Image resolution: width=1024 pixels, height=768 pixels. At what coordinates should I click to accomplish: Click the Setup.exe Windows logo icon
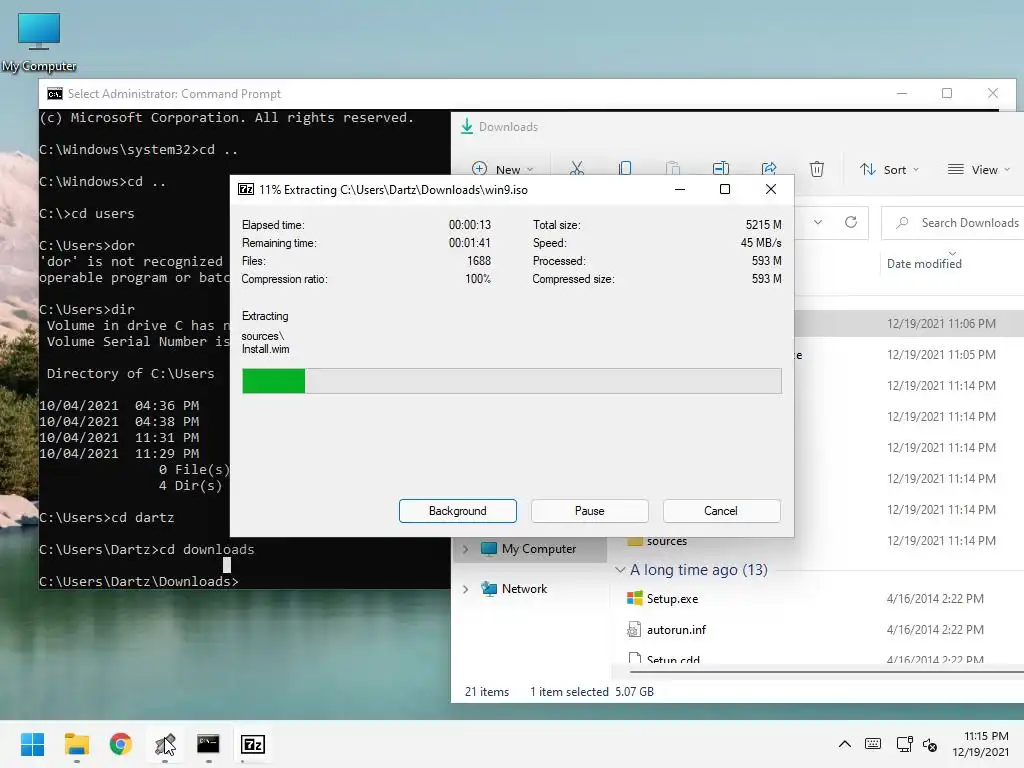634,598
